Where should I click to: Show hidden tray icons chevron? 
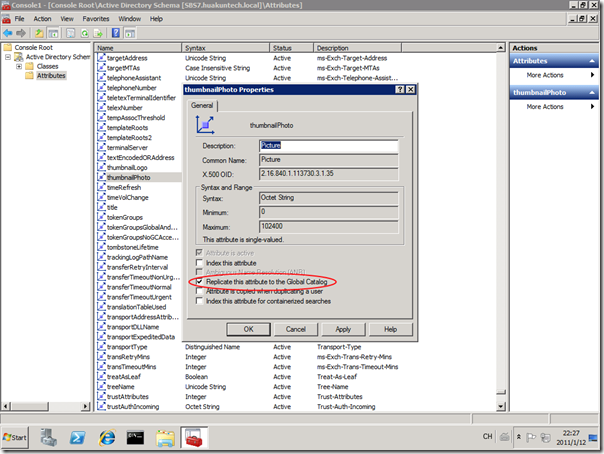point(519,437)
